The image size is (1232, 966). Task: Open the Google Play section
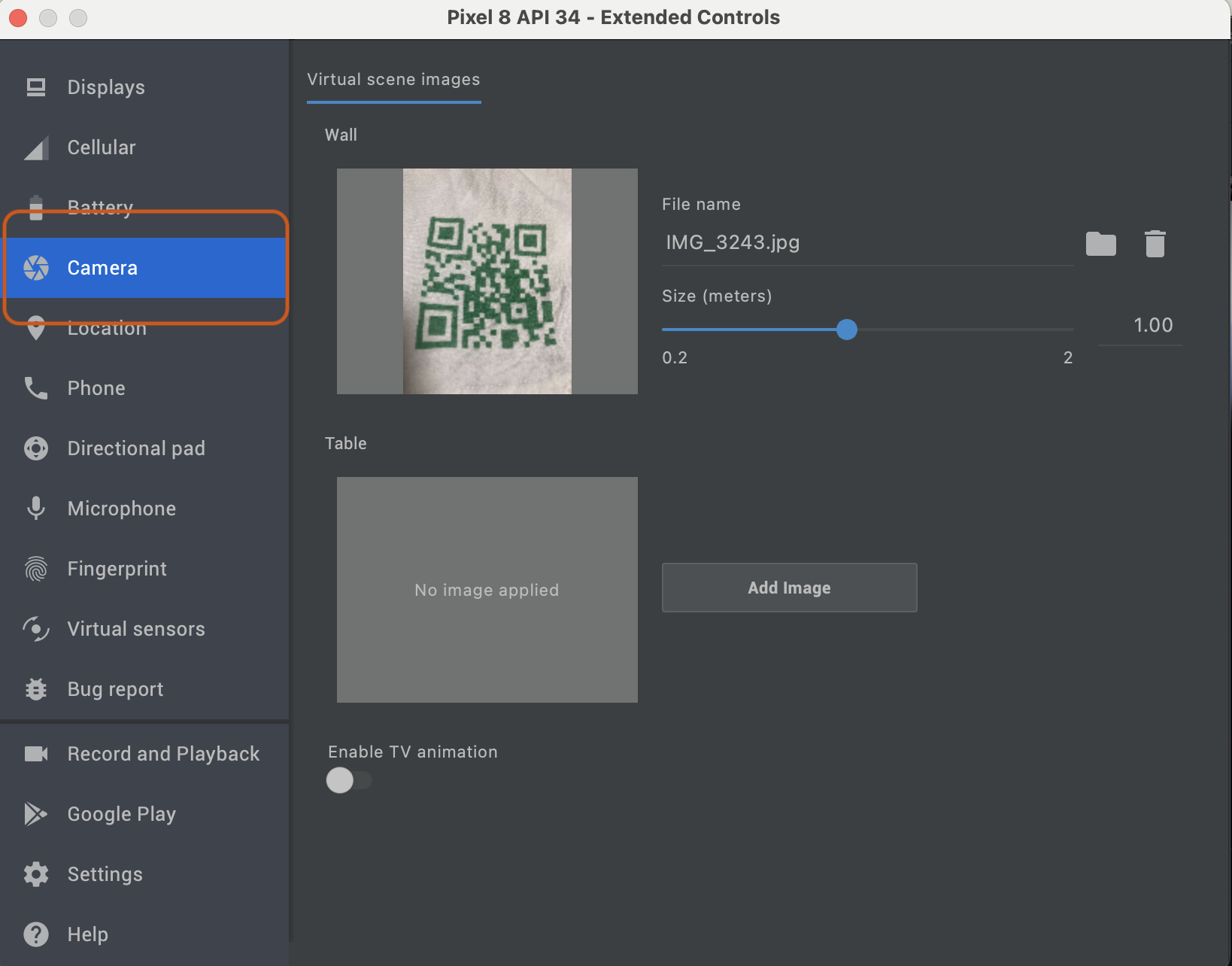(121, 814)
